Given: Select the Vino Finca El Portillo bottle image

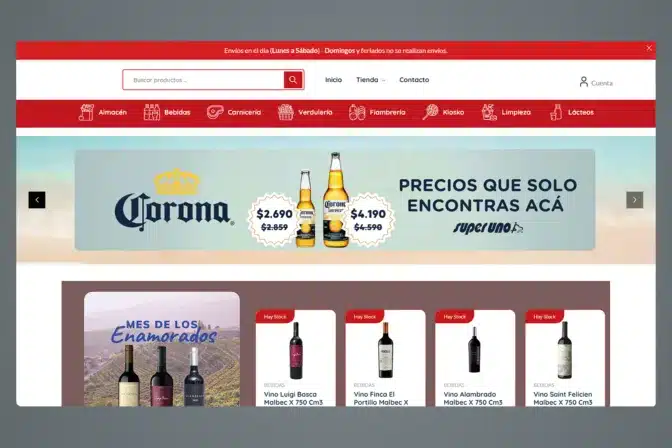Looking at the screenshot, I should click(385, 350).
